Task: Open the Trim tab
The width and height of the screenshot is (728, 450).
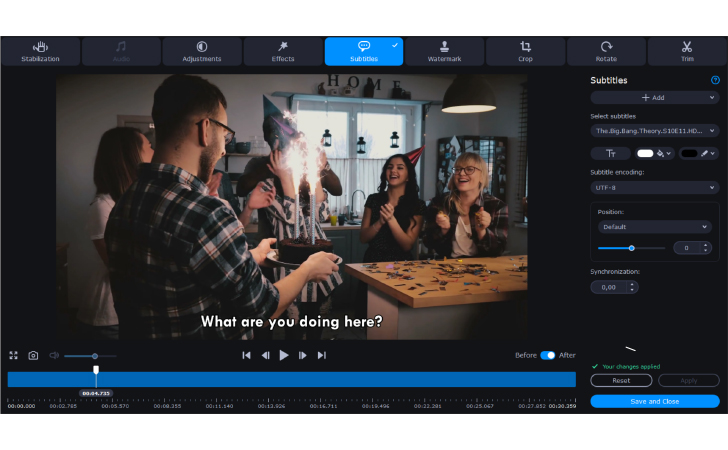Action: point(687,52)
